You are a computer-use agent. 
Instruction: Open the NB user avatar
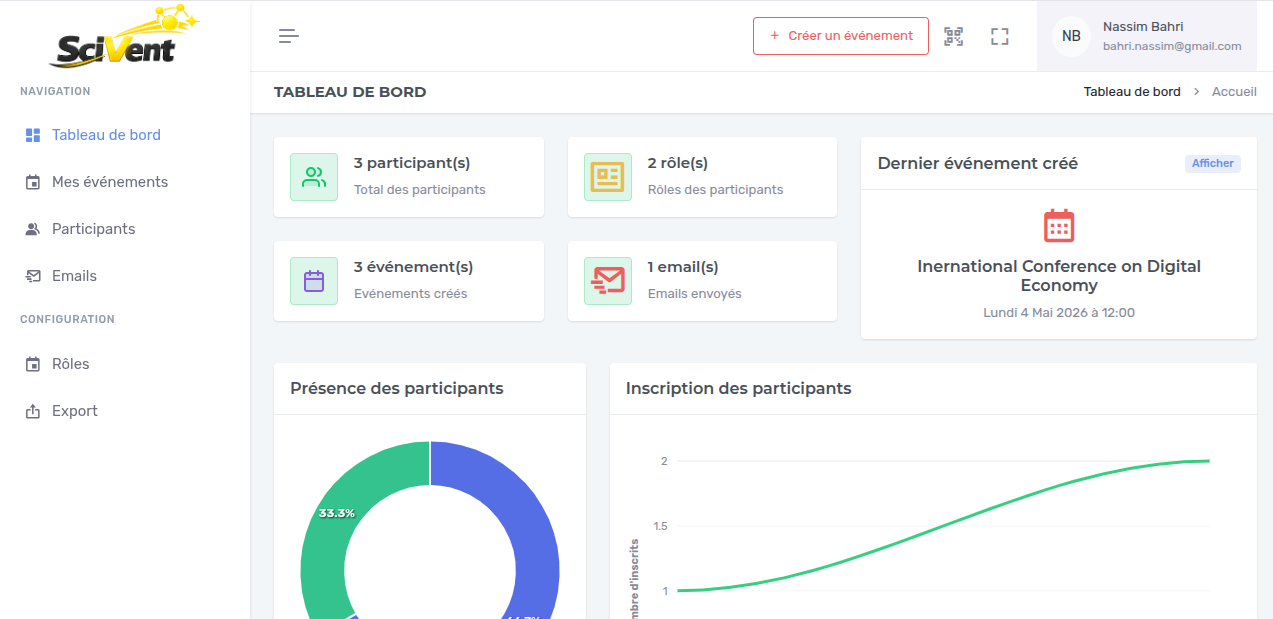[x=1071, y=36]
